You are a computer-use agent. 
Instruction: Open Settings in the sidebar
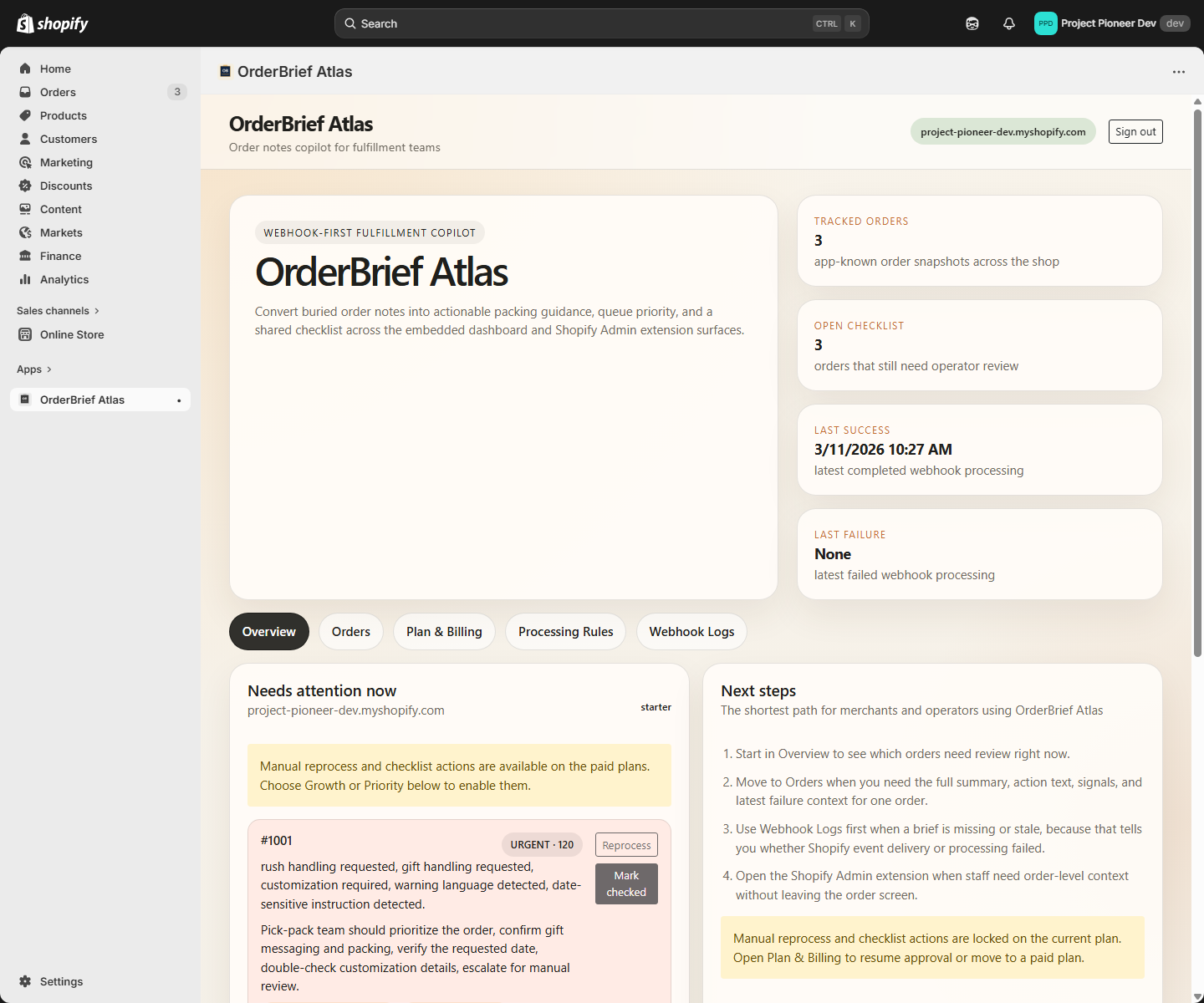(100, 981)
